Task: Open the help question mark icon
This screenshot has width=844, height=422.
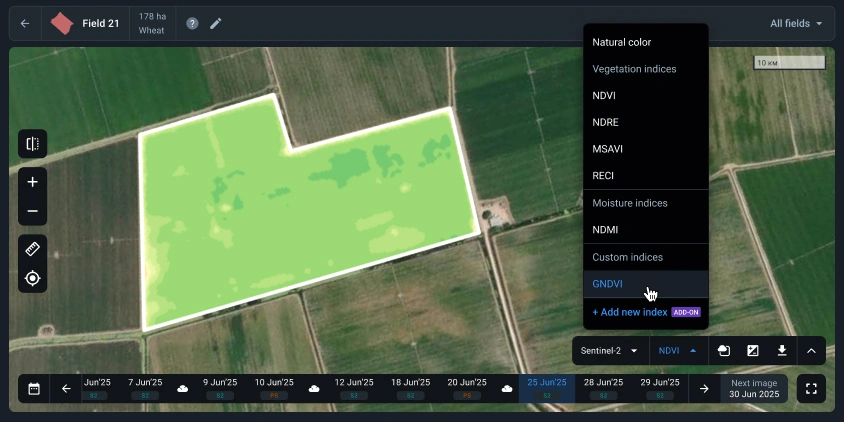Action: (x=192, y=23)
